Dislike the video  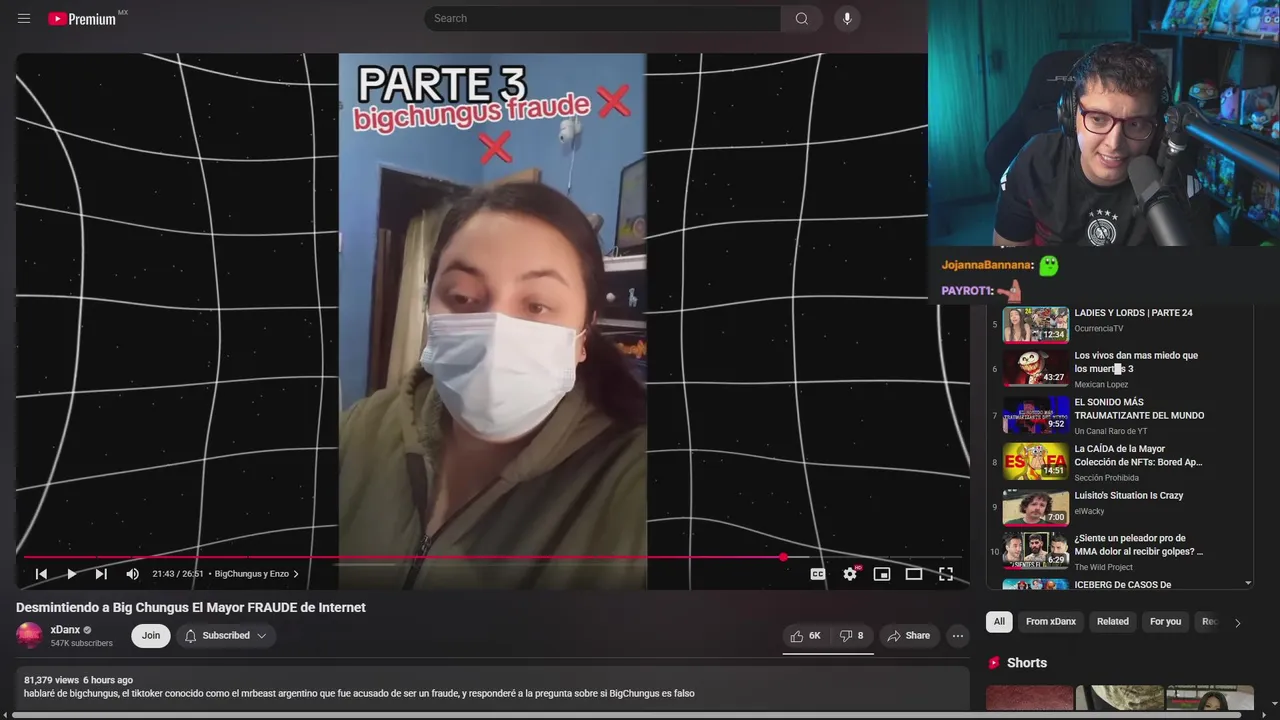(851, 635)
